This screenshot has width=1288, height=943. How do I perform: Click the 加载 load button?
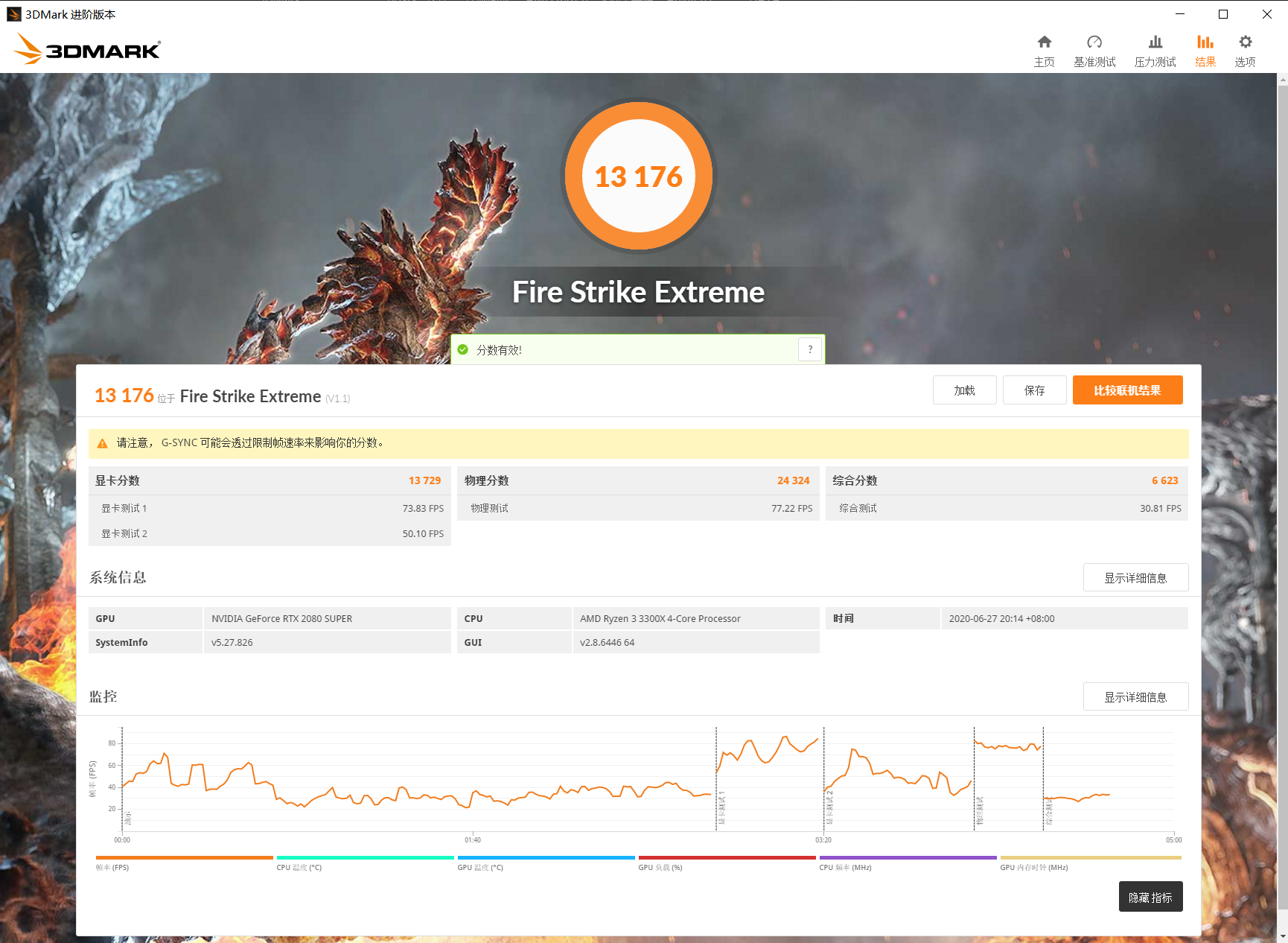[964, 390]
